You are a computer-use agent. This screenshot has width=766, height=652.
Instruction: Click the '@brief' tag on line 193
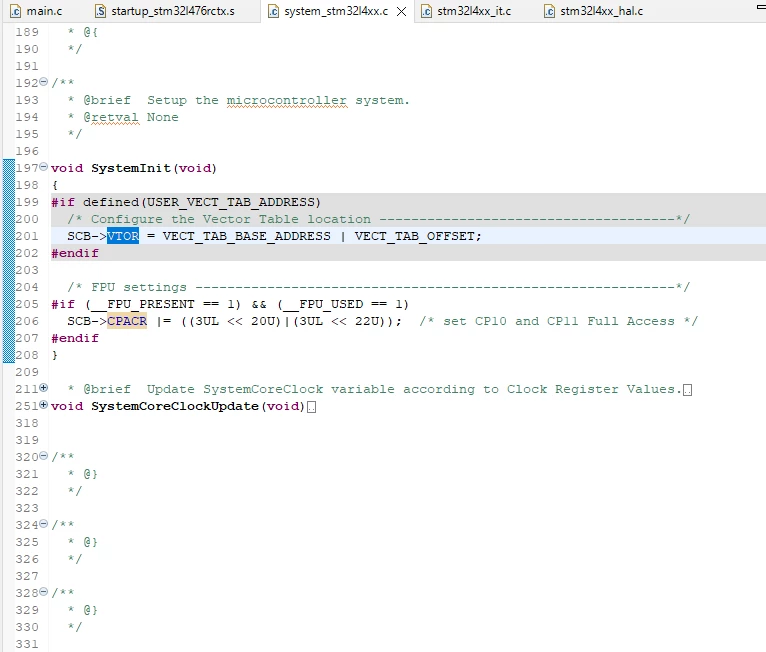[x=107, y=100]
